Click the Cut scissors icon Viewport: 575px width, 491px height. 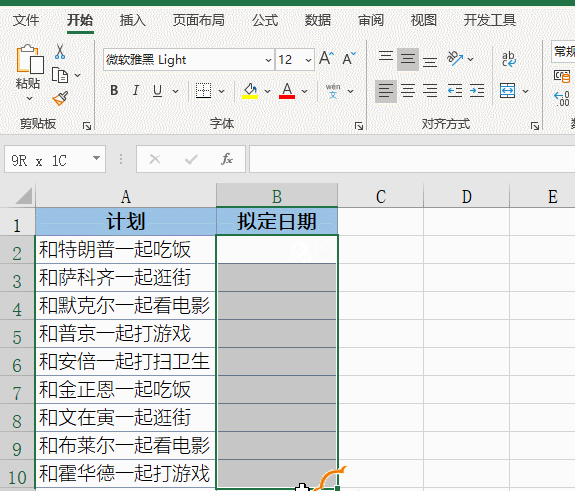pyautogui.click(x=60, y=51)
